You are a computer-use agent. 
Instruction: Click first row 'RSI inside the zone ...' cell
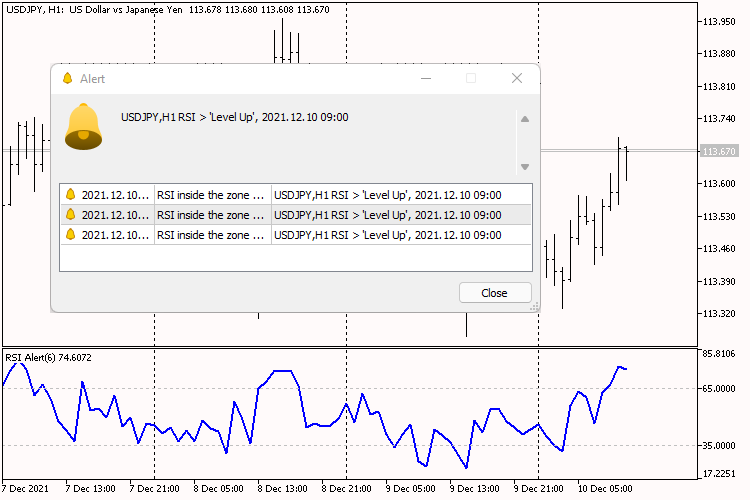click(x=211, y=195)
